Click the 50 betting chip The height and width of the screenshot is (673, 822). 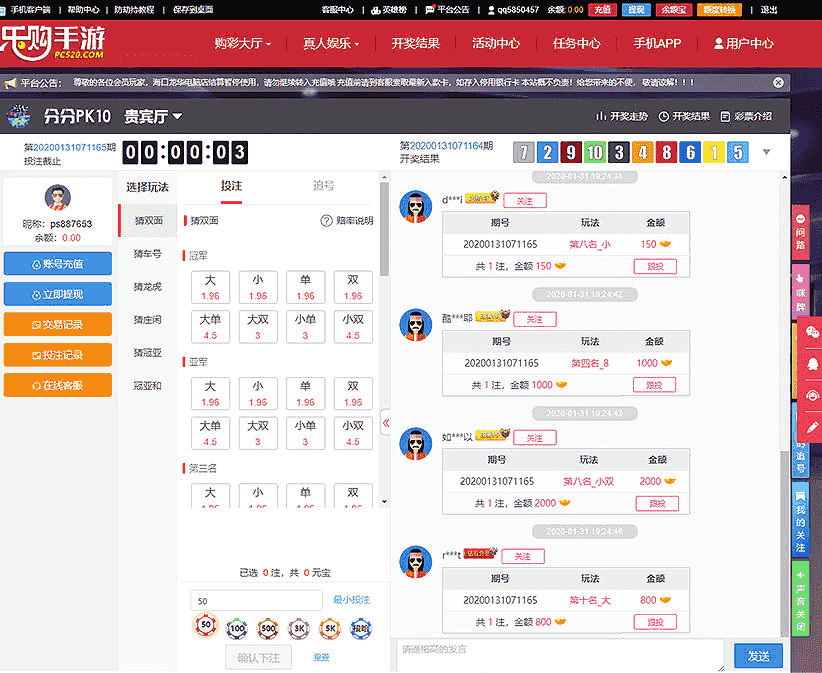205,627
